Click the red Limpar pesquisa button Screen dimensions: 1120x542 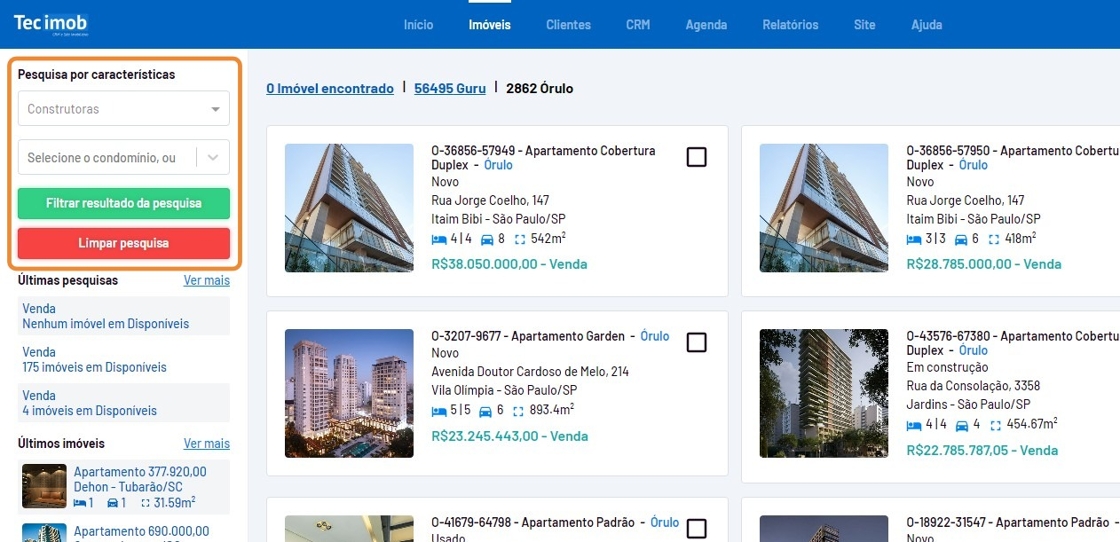click(x=123, y=243)
